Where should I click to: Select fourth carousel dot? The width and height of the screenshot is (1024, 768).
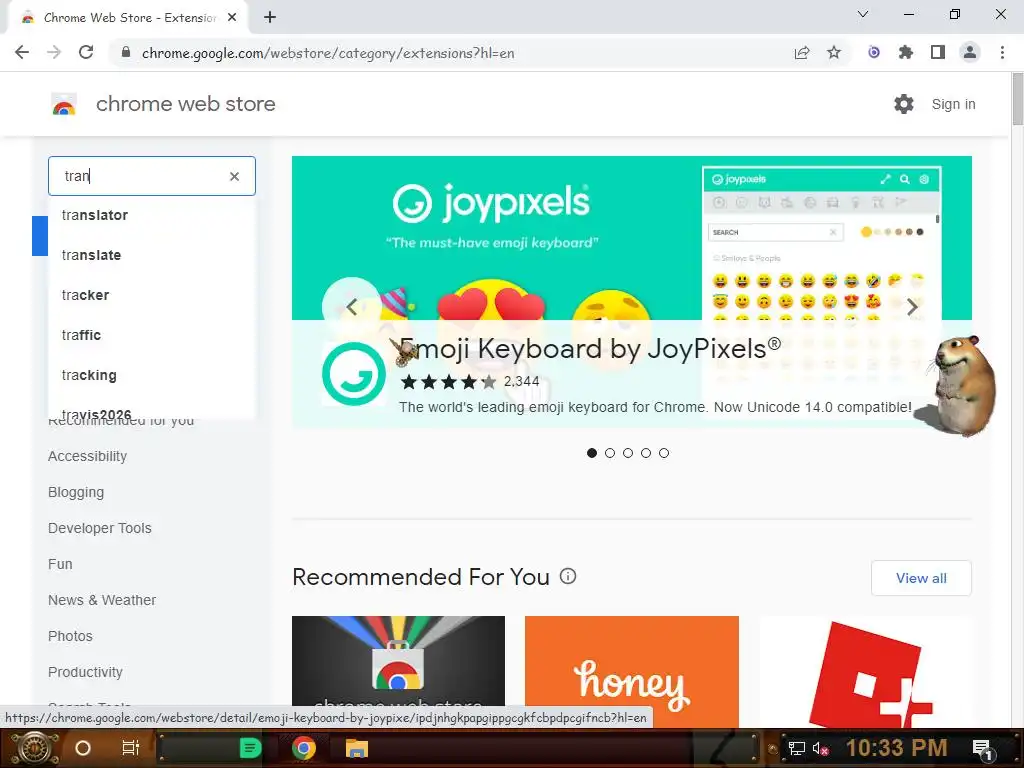pyautogui.click(x=646, y=453)
